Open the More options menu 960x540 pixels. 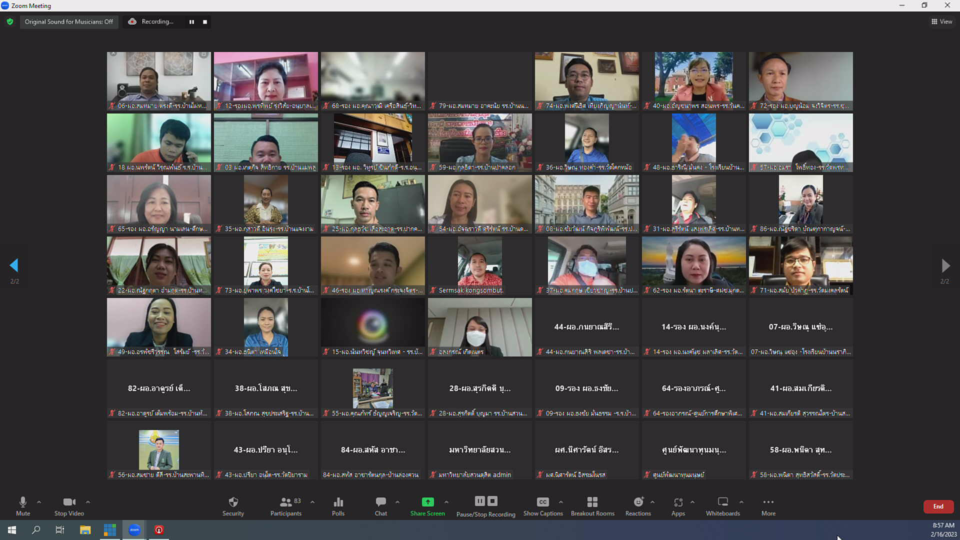pyautogui.click(x=768, y=505)
